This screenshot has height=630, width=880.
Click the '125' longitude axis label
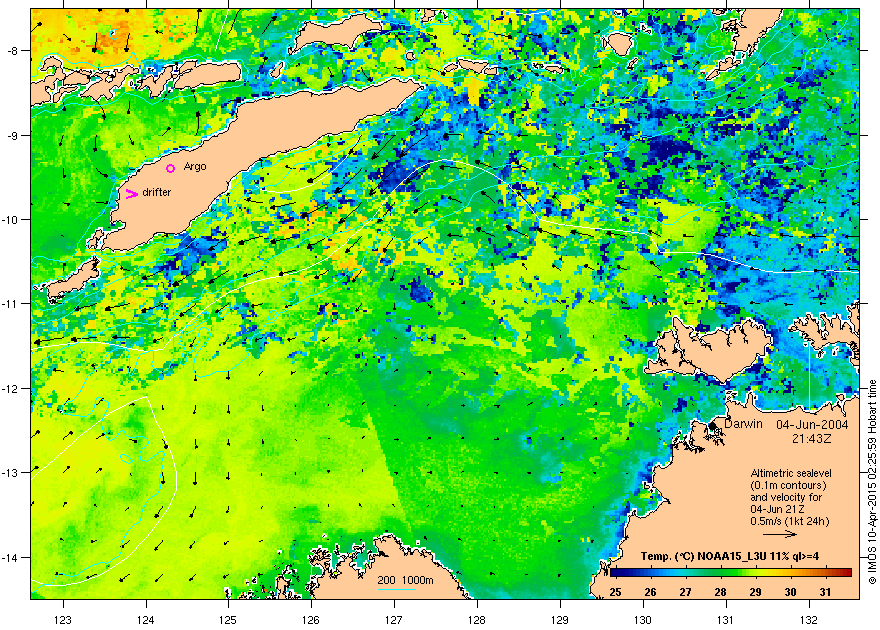[x=228, y=620]
